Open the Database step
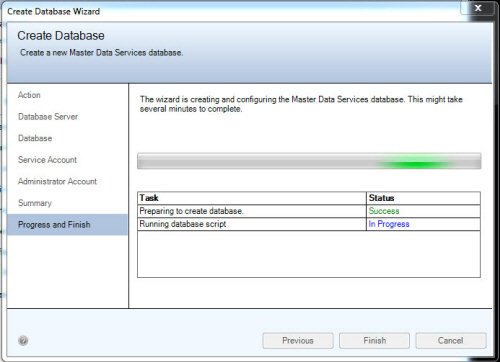 coord(35,138)
